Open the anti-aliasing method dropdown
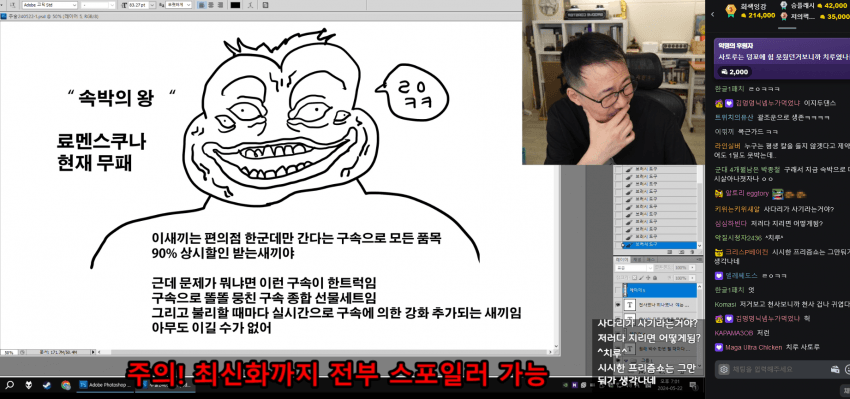 coord(179,5)
